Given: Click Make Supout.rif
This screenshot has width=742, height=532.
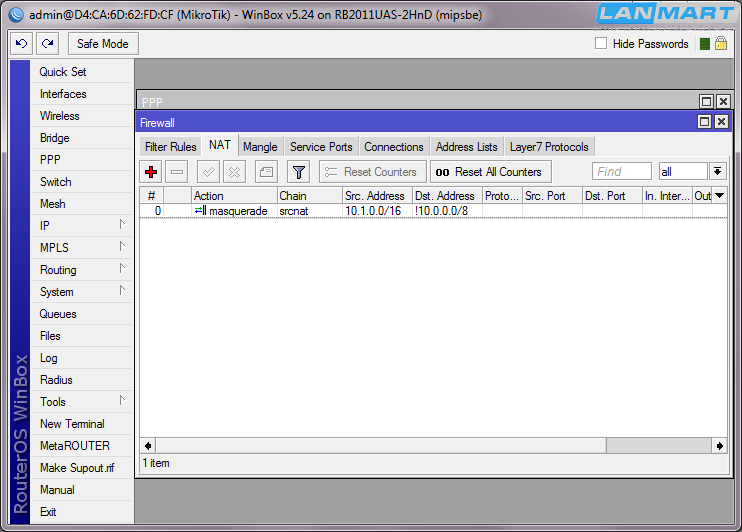Looking at the screenshot, I should coord(81,468).
